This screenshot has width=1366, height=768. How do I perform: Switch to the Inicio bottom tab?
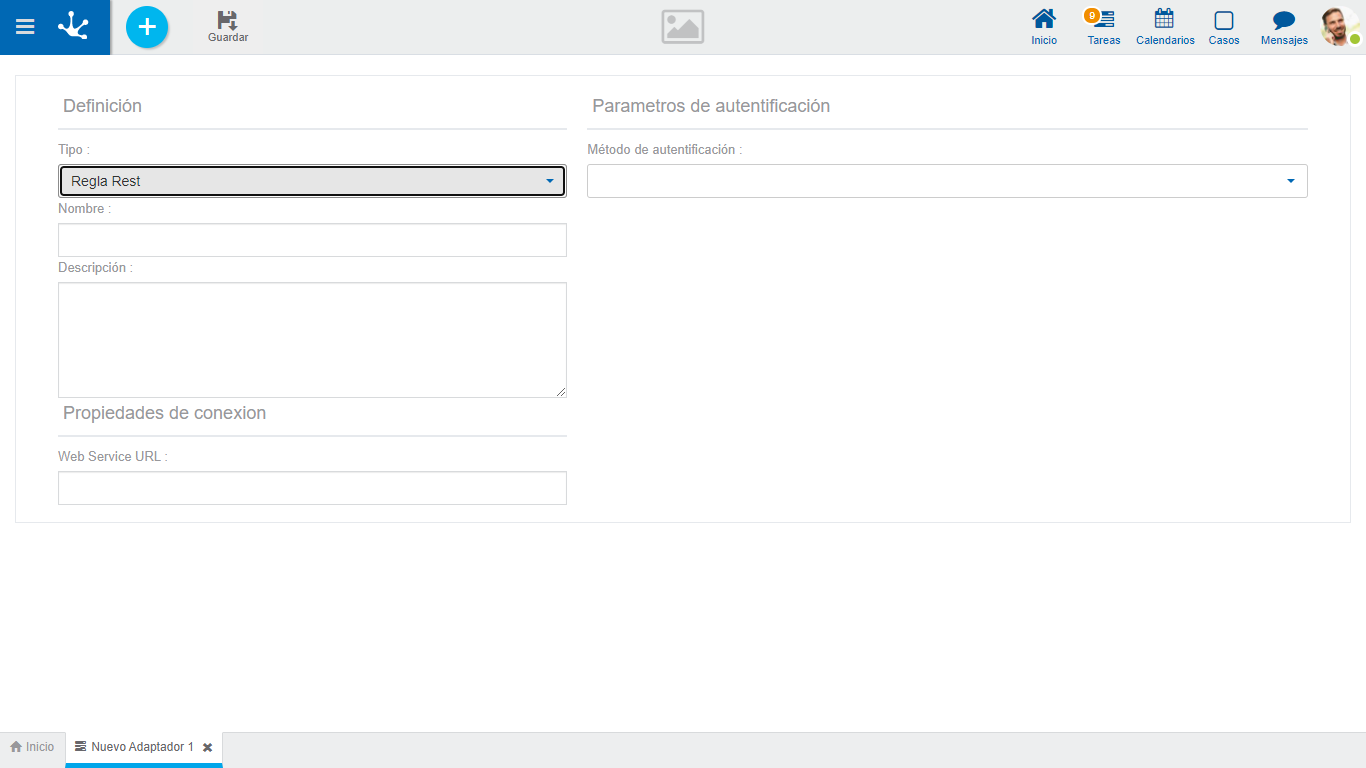[x=32, y=747]
